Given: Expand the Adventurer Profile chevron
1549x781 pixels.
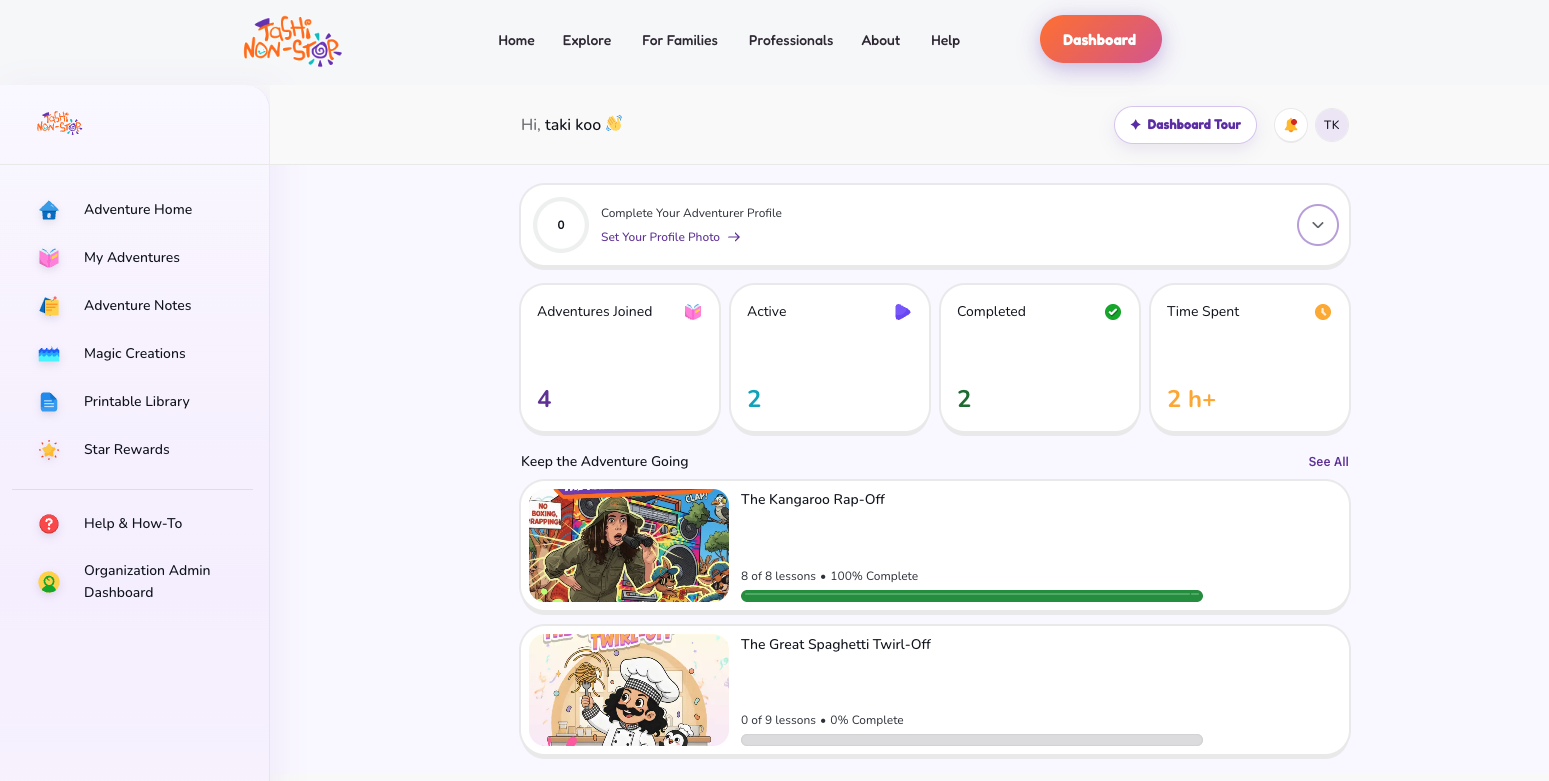Looking at the screenshot, I should tap(1318, 225).
